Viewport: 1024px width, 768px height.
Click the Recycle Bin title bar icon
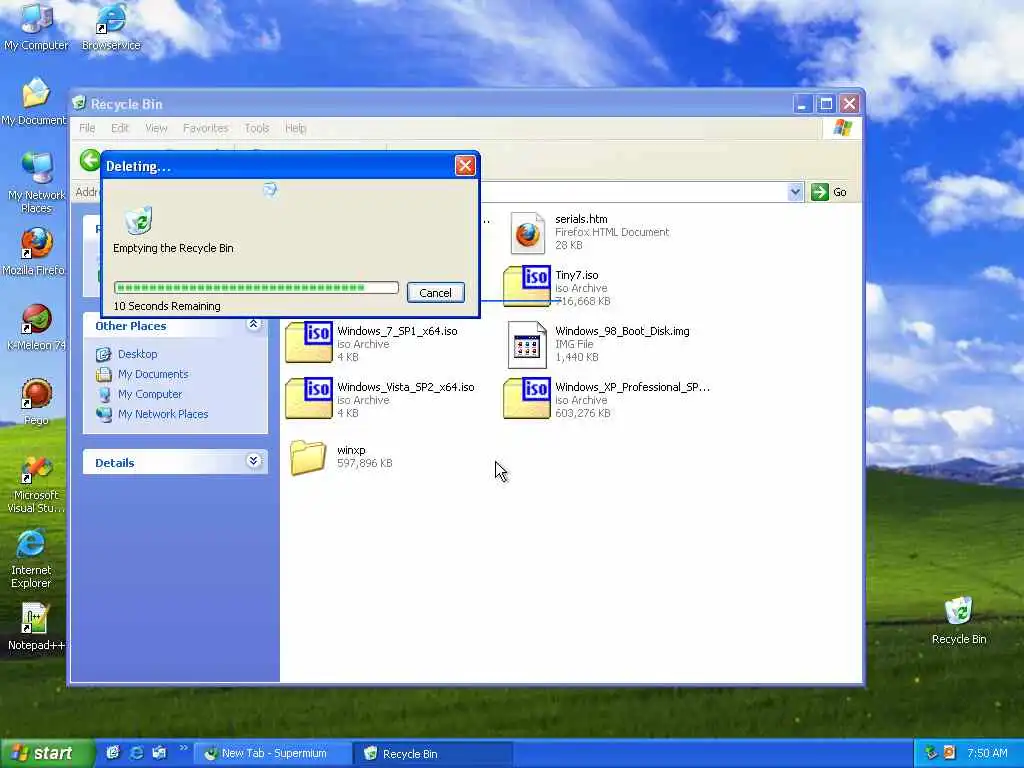point(80,103)
